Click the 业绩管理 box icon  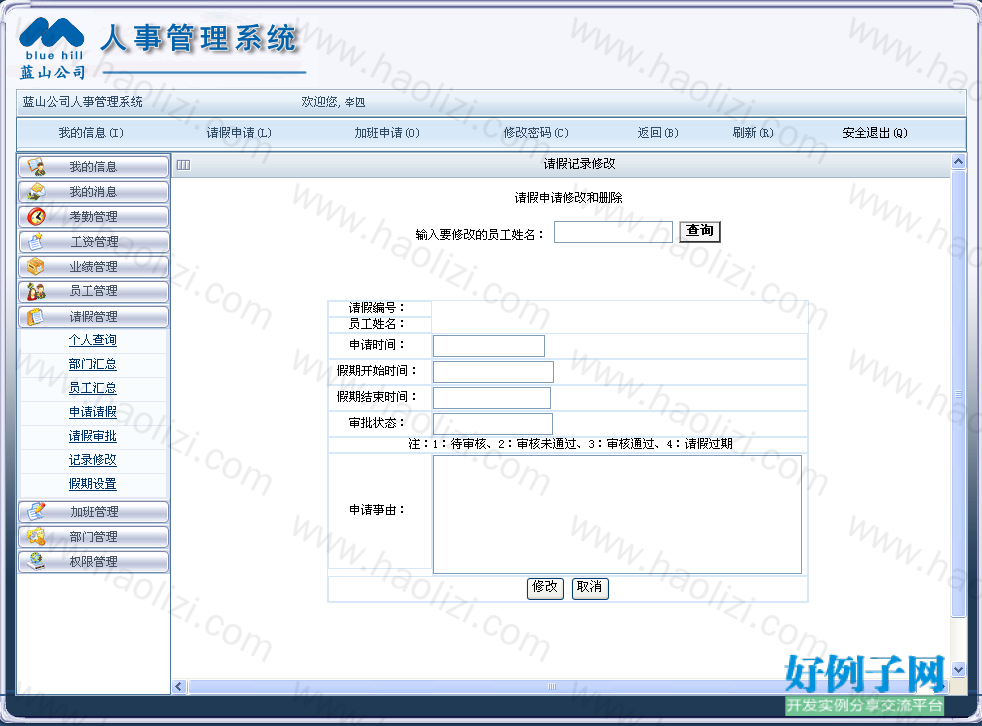coord(36,267)
